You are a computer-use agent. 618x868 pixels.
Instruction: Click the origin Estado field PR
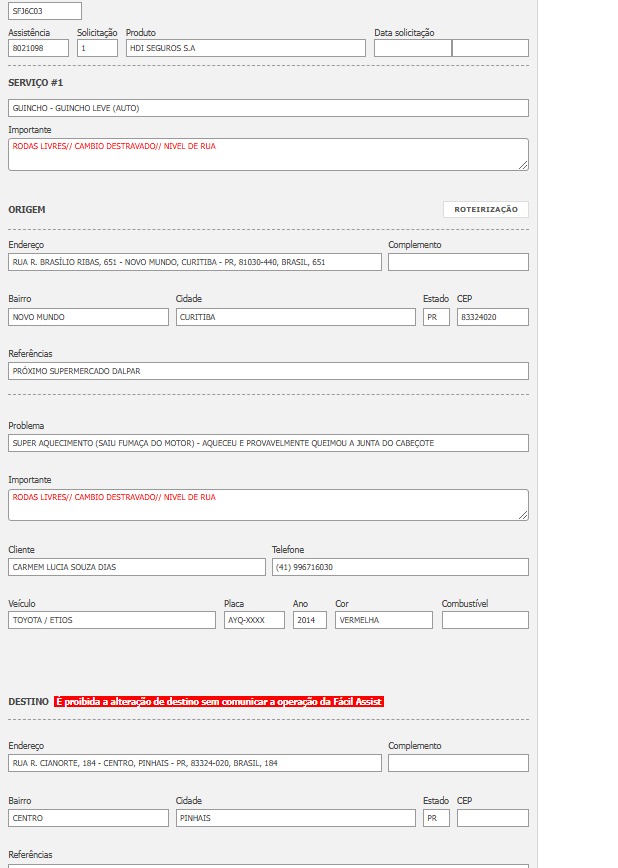coord(436,317)
